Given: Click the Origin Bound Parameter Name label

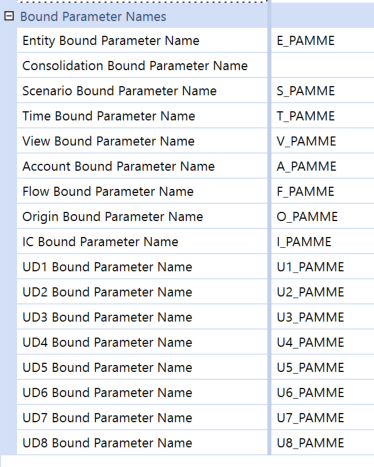Looking at the screenshot, I should point(113,217).
